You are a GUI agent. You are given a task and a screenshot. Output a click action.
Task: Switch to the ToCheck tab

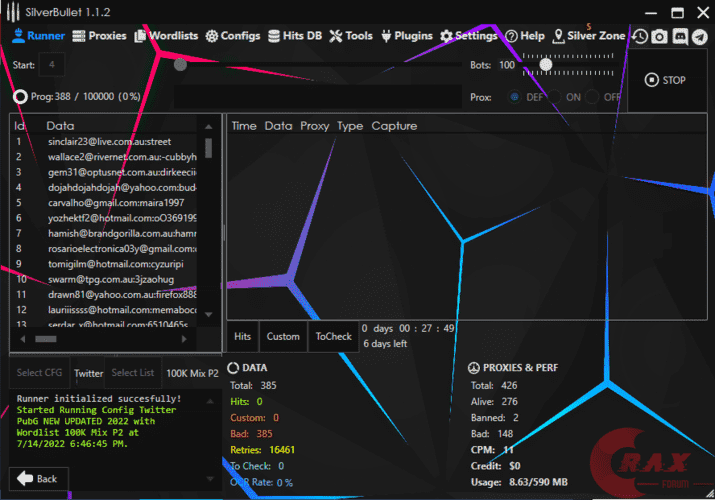coord(333,336)
